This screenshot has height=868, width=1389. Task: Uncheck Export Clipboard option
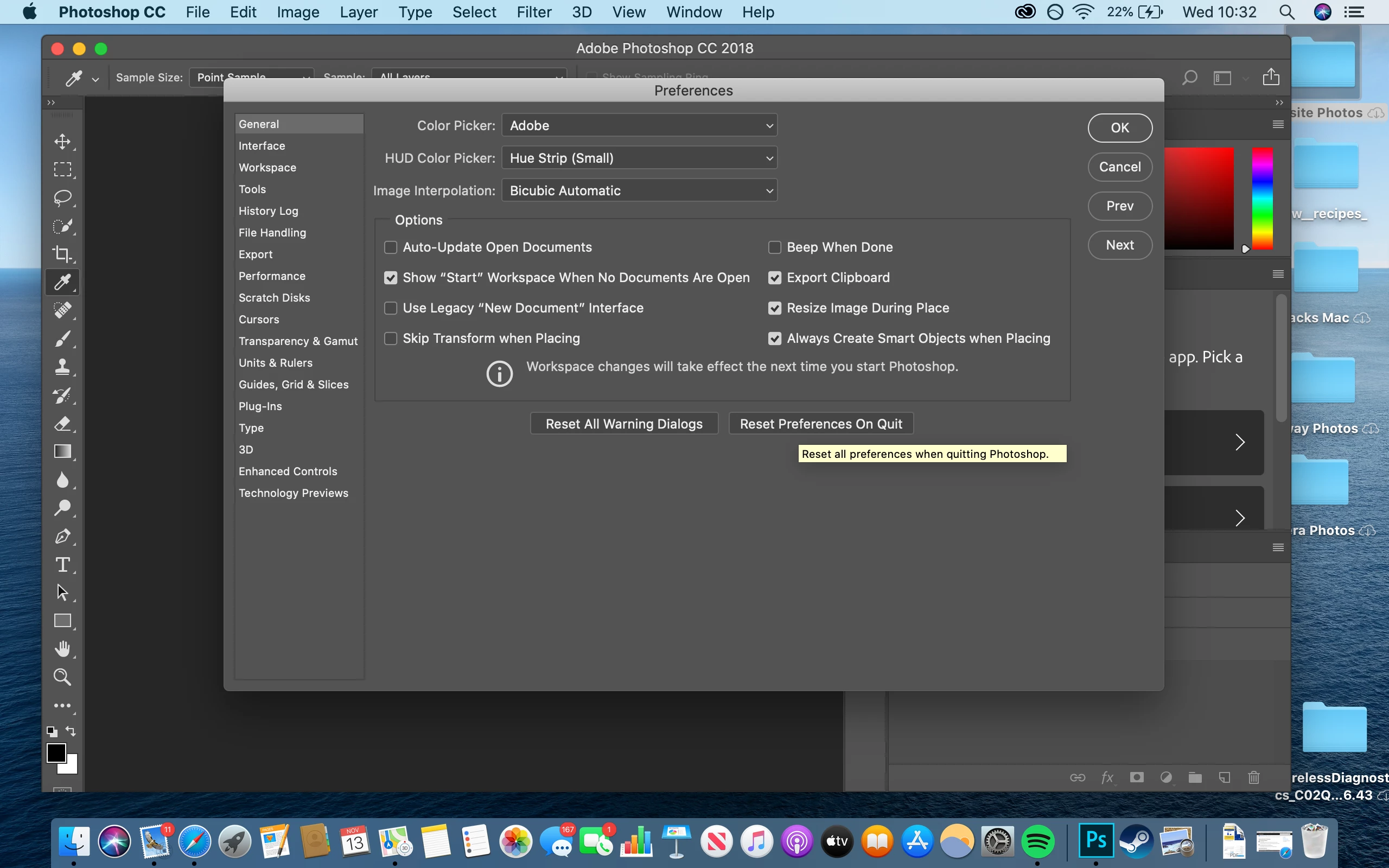pos(774,278)
